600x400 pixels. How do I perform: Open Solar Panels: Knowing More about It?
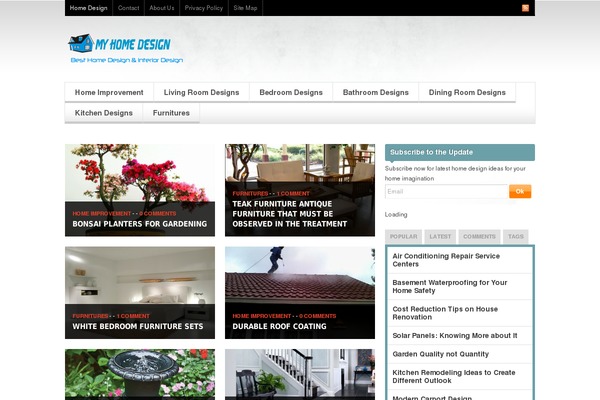click(455, 335)
